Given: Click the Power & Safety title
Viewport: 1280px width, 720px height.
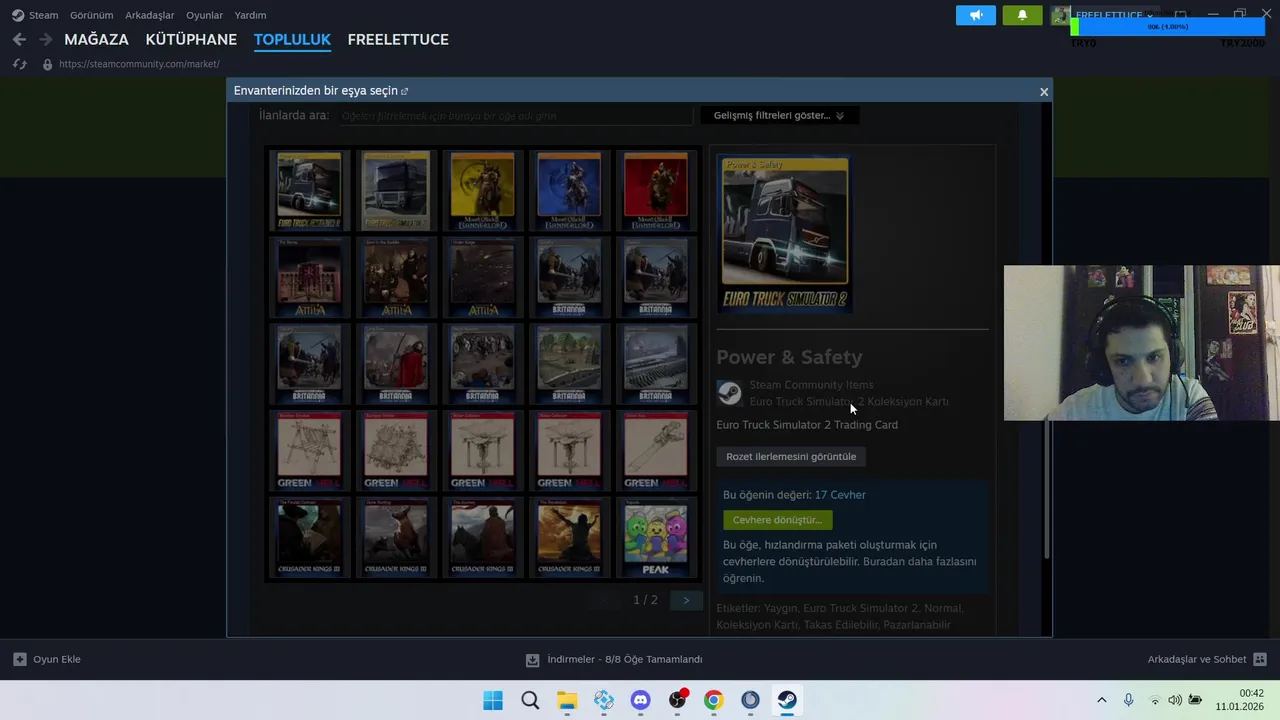Looking at the screenshot, I should pyautogui.click(x=789, y=357).
